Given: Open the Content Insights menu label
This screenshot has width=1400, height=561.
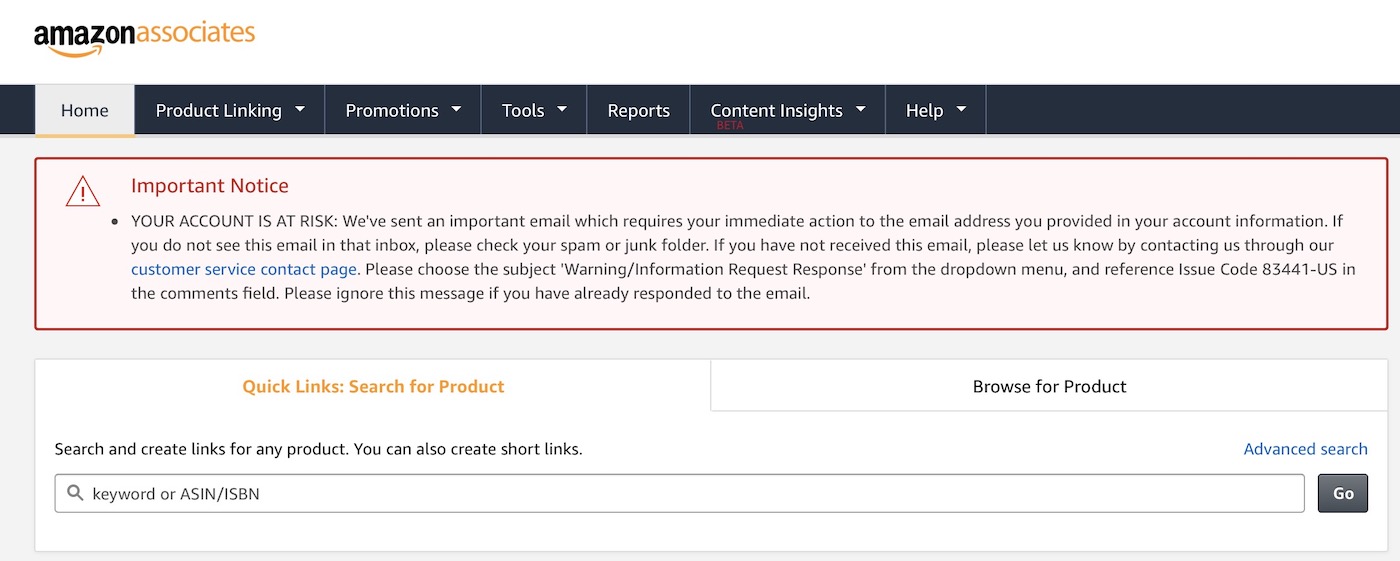Looking at the screenshot, I should (776, 110).
